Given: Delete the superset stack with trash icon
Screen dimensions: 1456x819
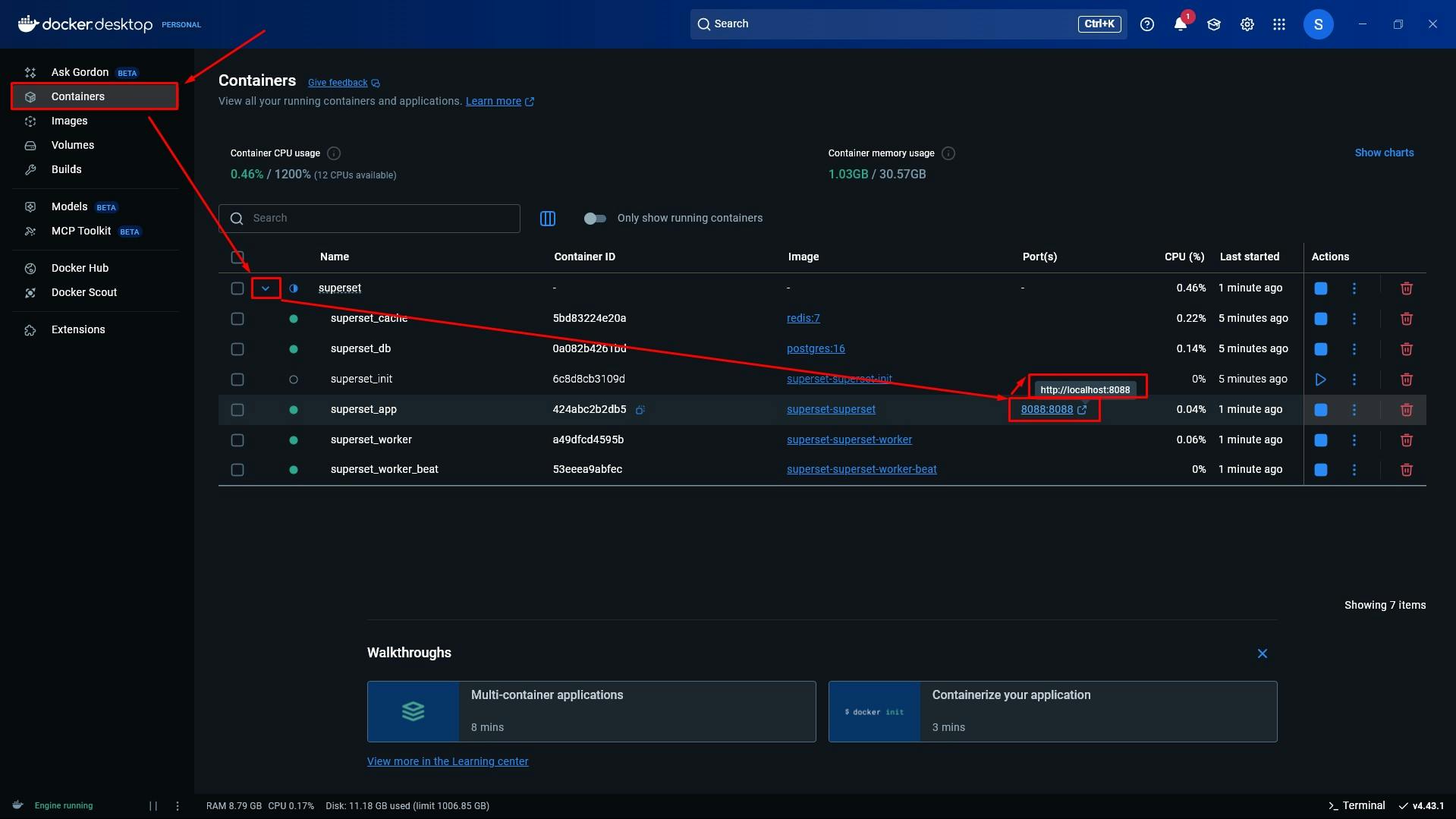Looking at the screenshot, I should click(1407, 288).
